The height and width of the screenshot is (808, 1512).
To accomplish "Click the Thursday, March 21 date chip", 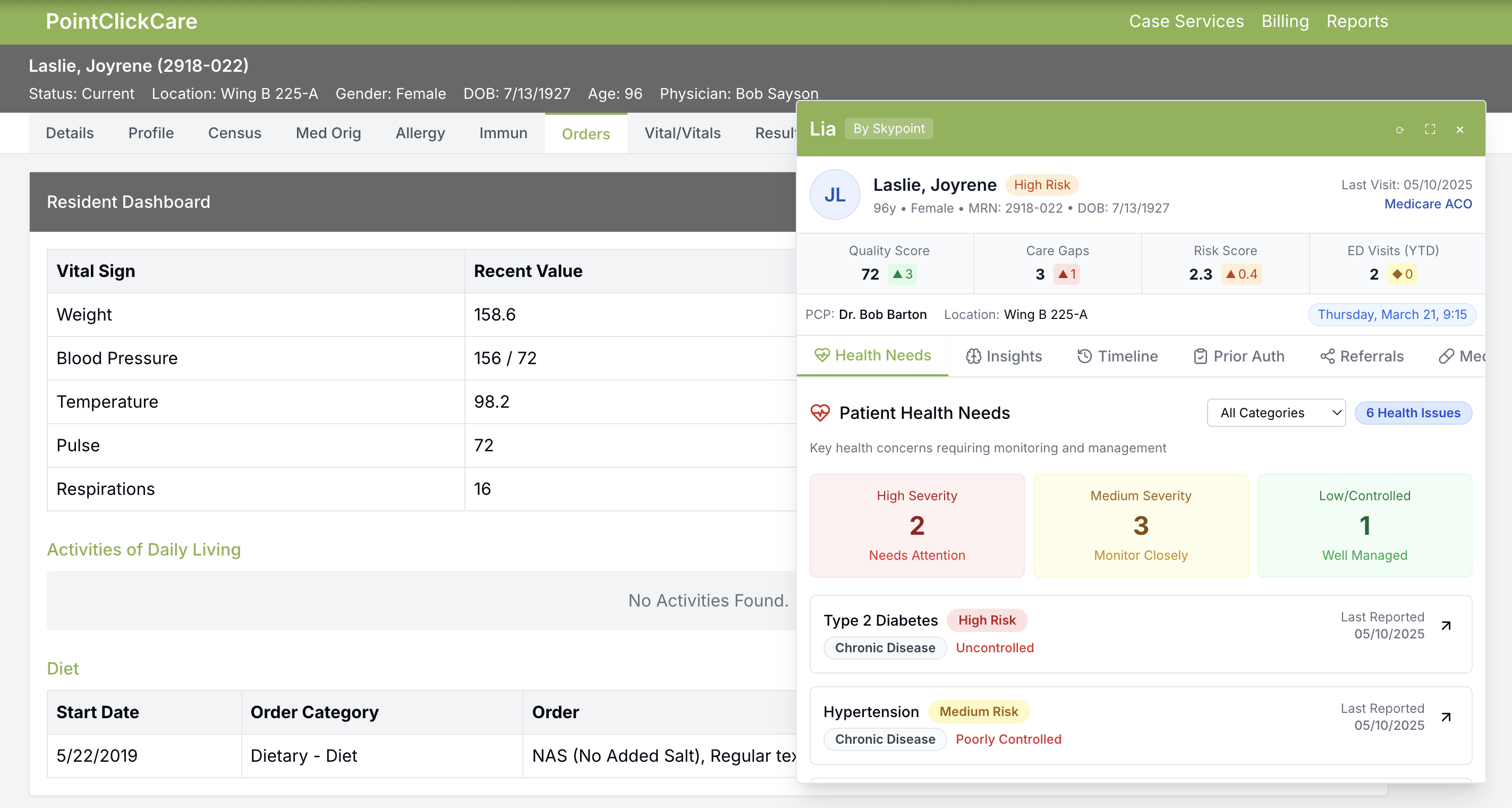I will tap(1392, 315).
